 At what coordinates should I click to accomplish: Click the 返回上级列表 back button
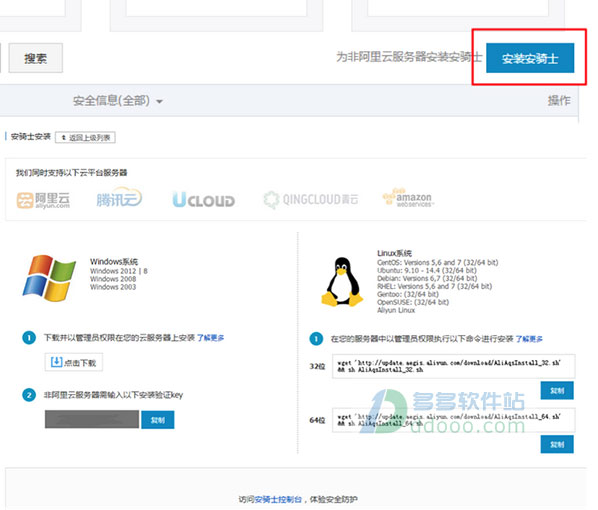pos(85,137)
